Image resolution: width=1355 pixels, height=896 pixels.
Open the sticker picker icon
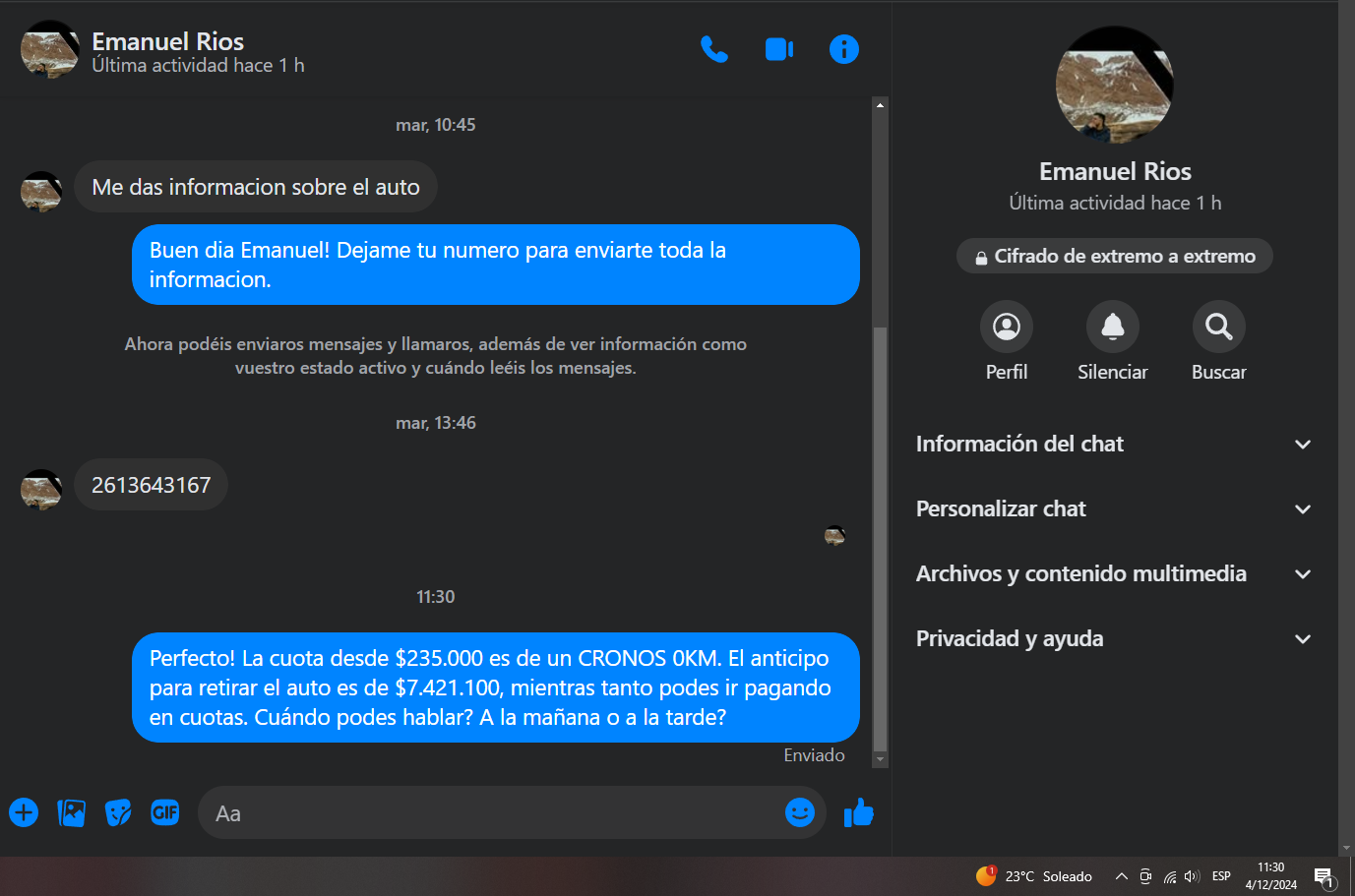coord(118,812)
